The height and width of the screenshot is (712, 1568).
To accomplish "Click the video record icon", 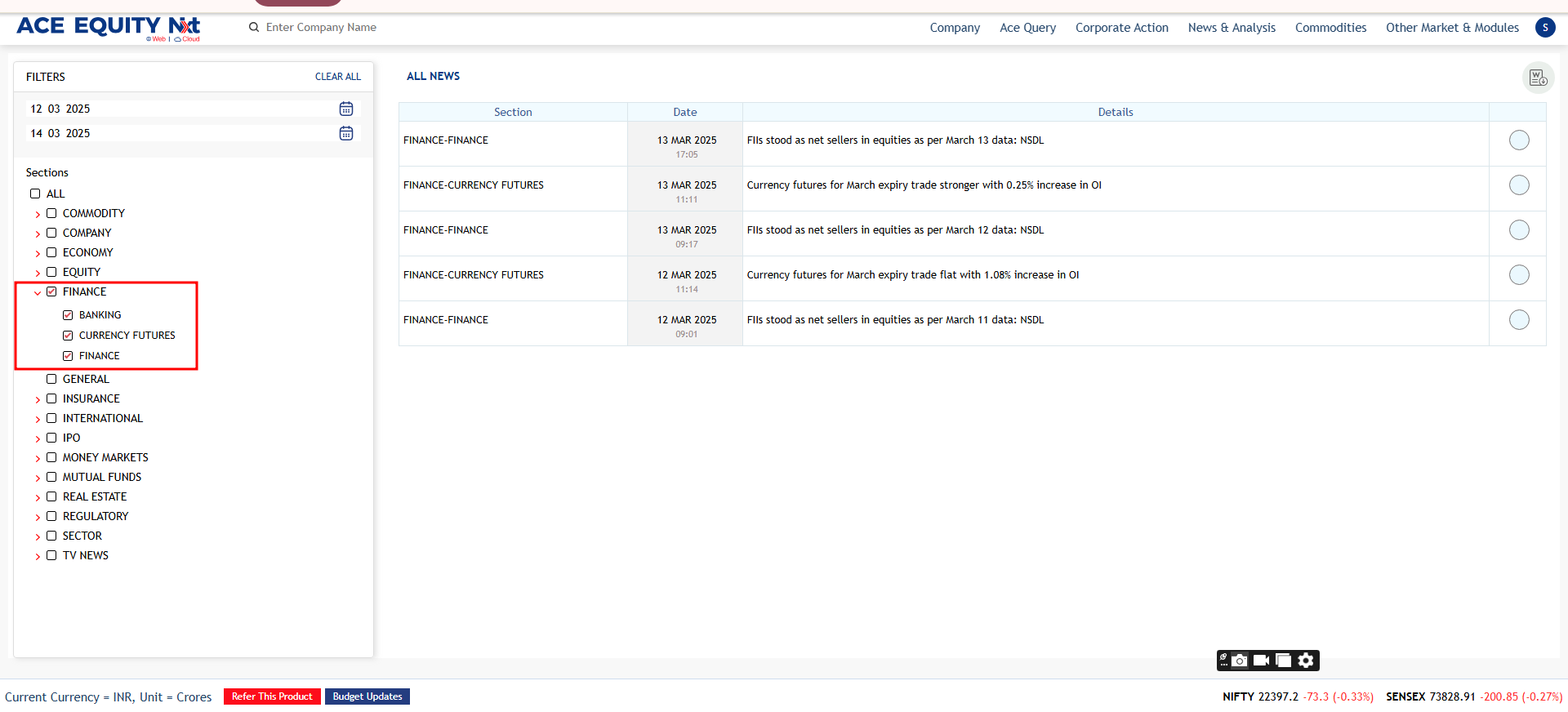I will (x=1261, y=660).
